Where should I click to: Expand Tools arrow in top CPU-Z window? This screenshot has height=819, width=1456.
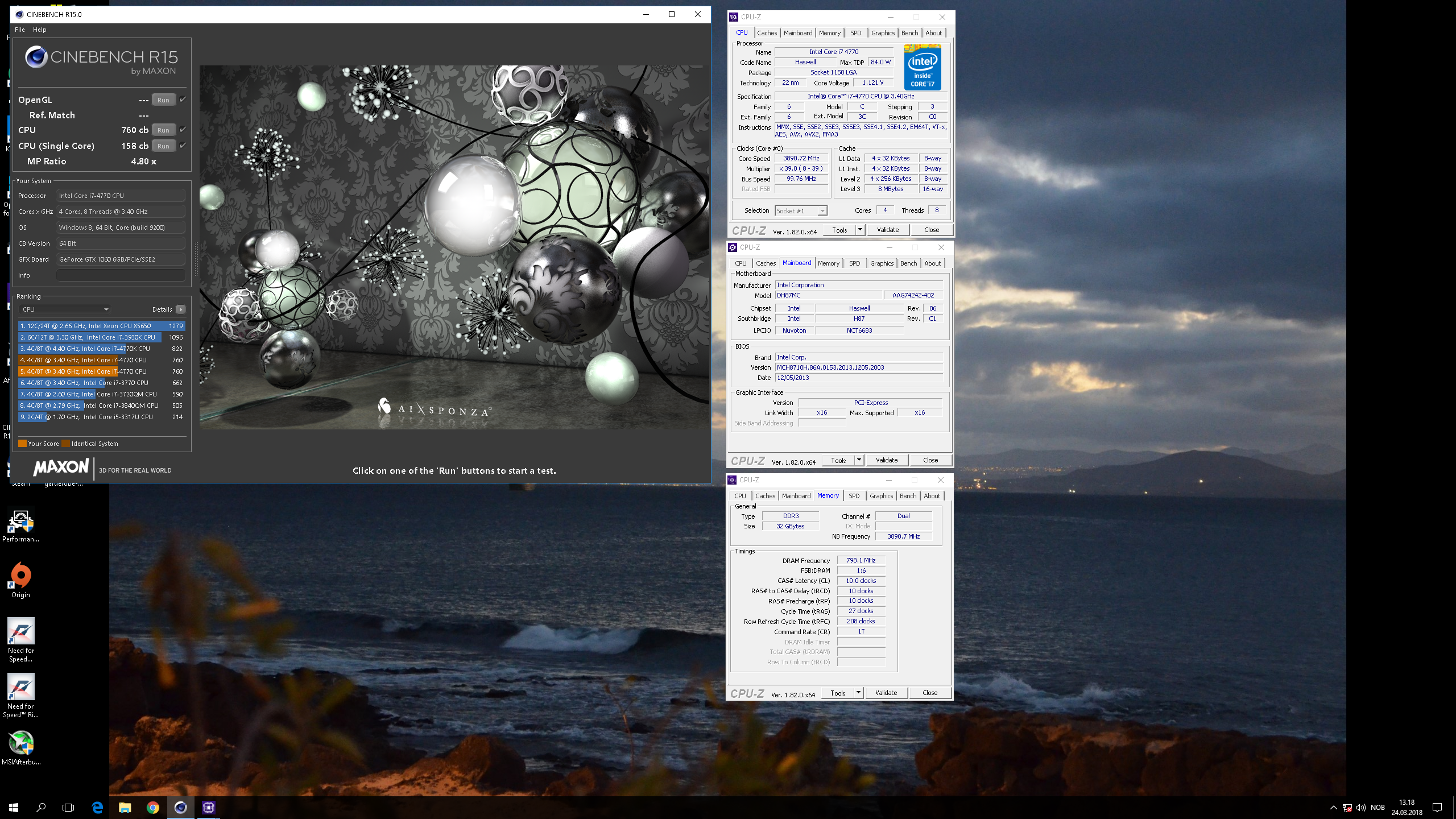[860, 230]
